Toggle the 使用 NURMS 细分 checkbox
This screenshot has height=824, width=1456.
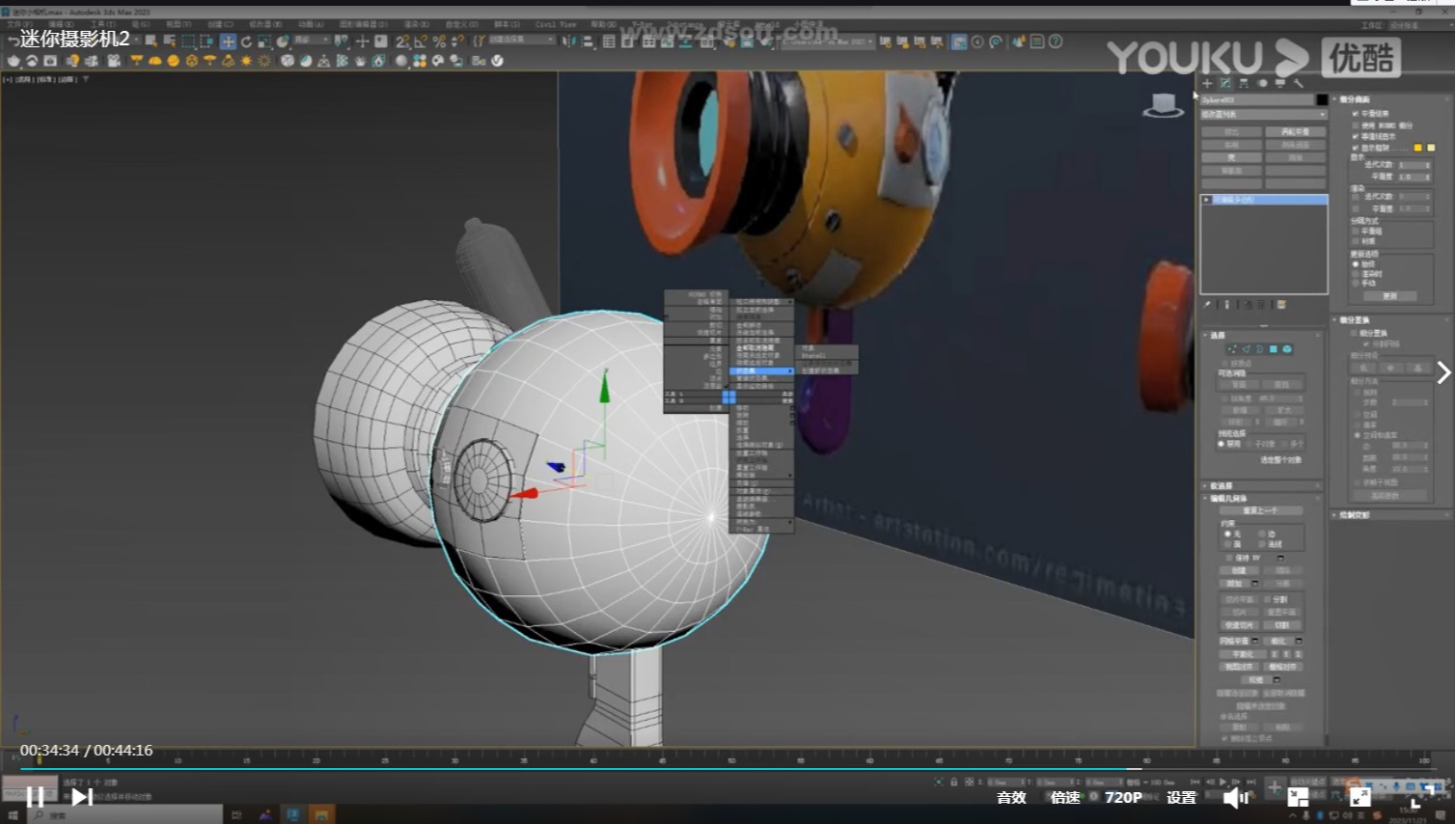point(1355,125)
